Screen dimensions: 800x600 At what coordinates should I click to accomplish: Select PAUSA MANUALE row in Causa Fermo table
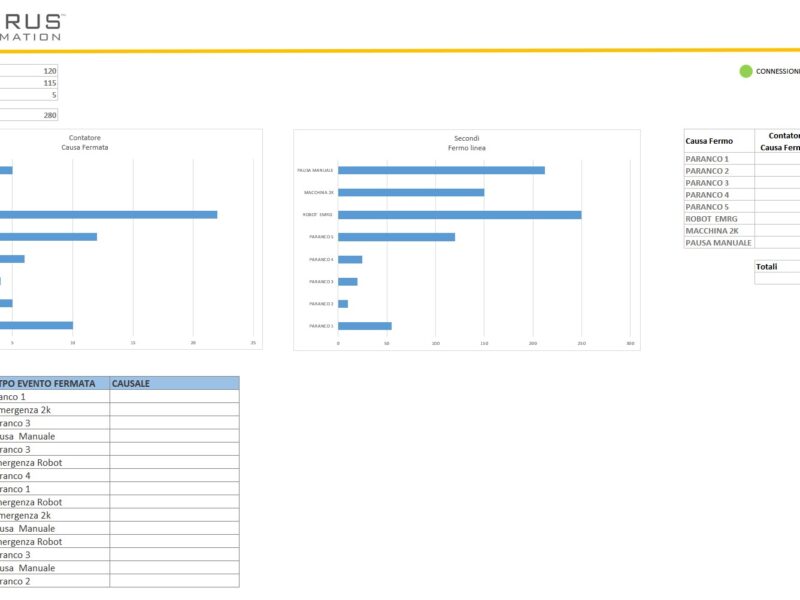(719, 243)
